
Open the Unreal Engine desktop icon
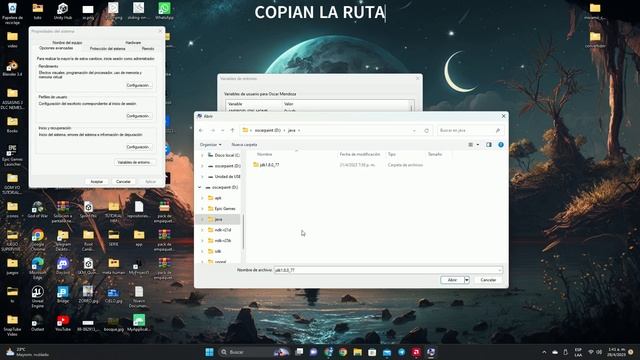click(x=38, y=296)
